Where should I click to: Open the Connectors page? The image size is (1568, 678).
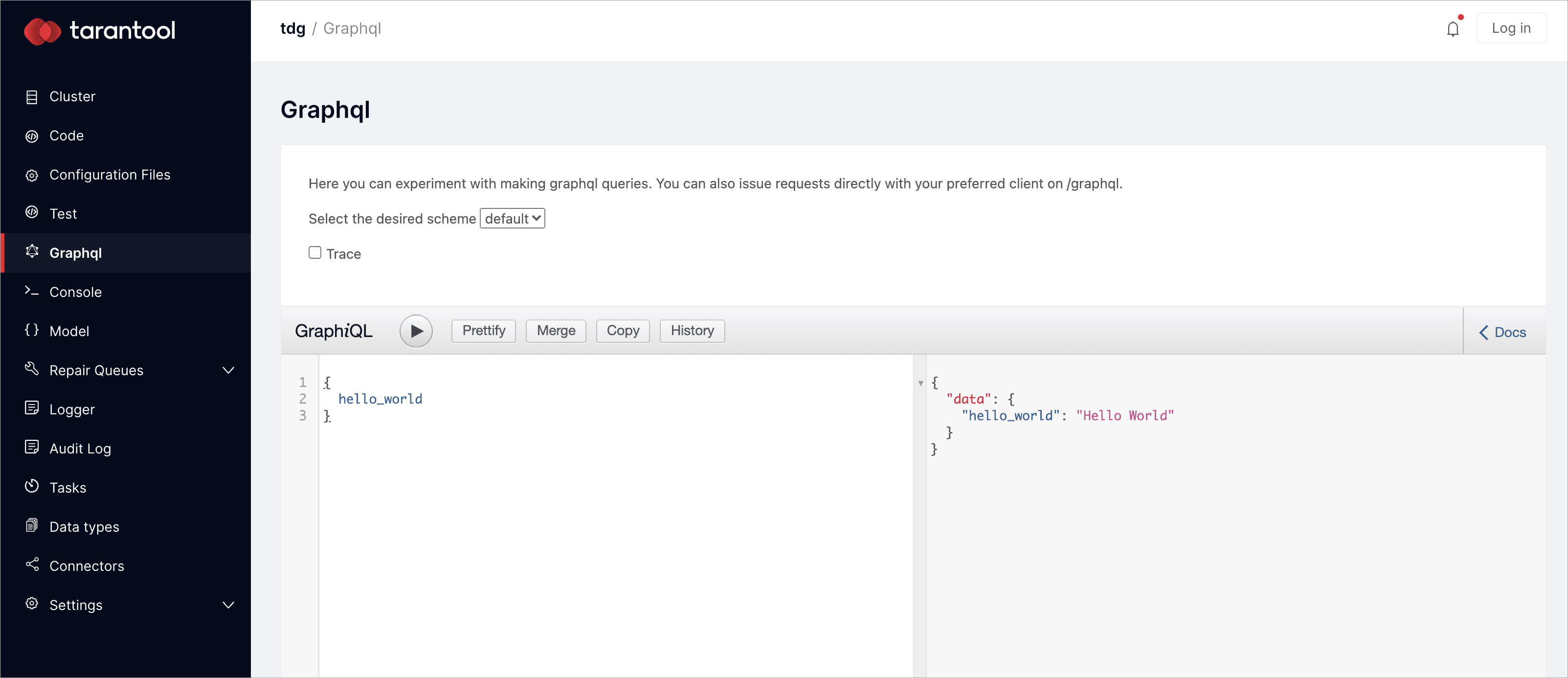[x=126, y=566]
